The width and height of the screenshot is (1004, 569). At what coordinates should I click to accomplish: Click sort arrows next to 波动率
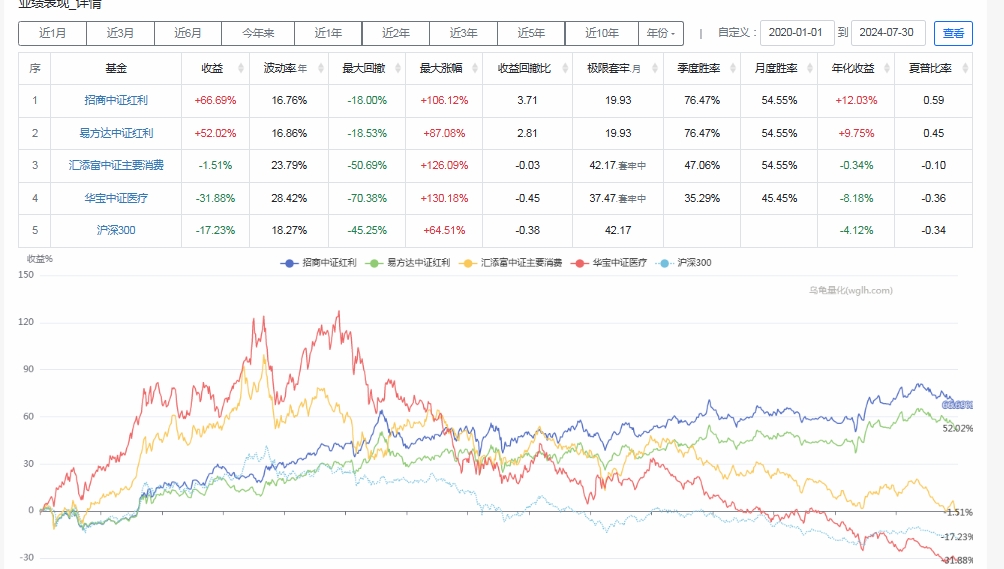coord(319,69)
